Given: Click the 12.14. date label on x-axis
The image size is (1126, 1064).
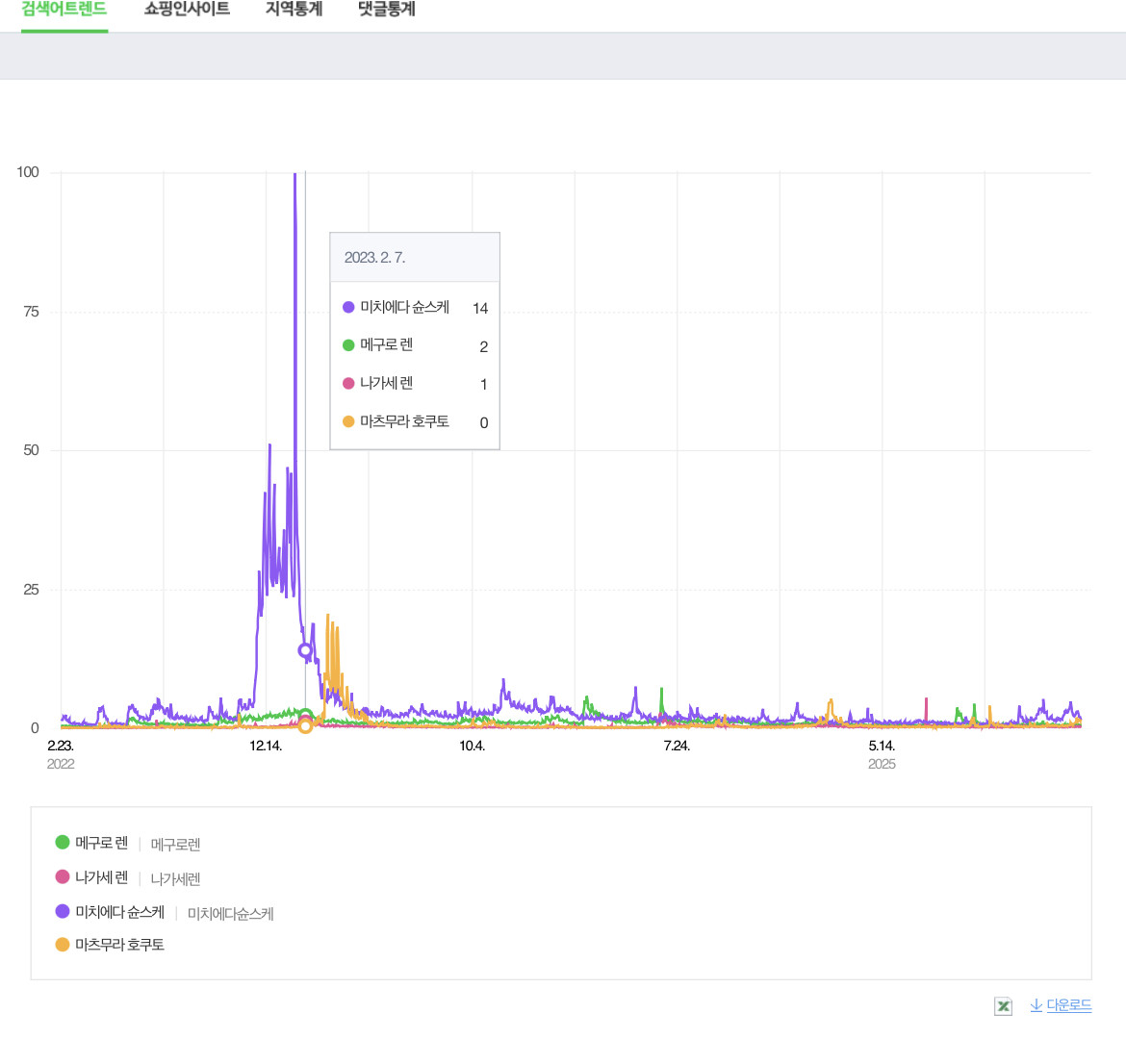Looking at the screenshot, I should coord(266,746).
